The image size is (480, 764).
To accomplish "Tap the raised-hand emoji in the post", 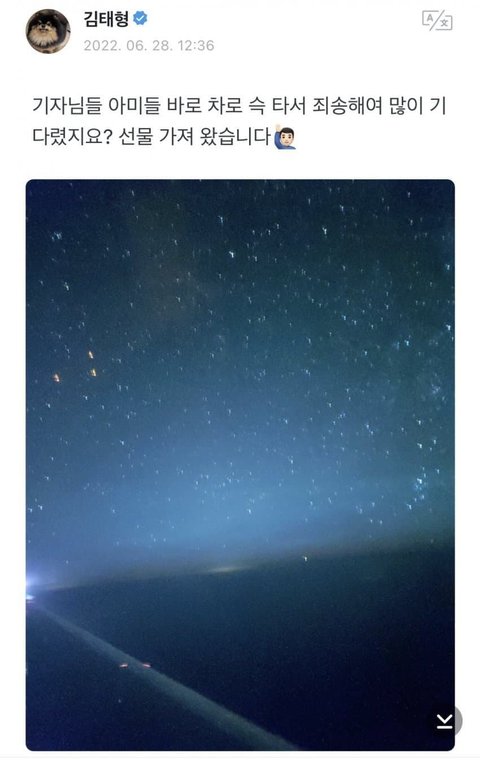I will (285, 137).
